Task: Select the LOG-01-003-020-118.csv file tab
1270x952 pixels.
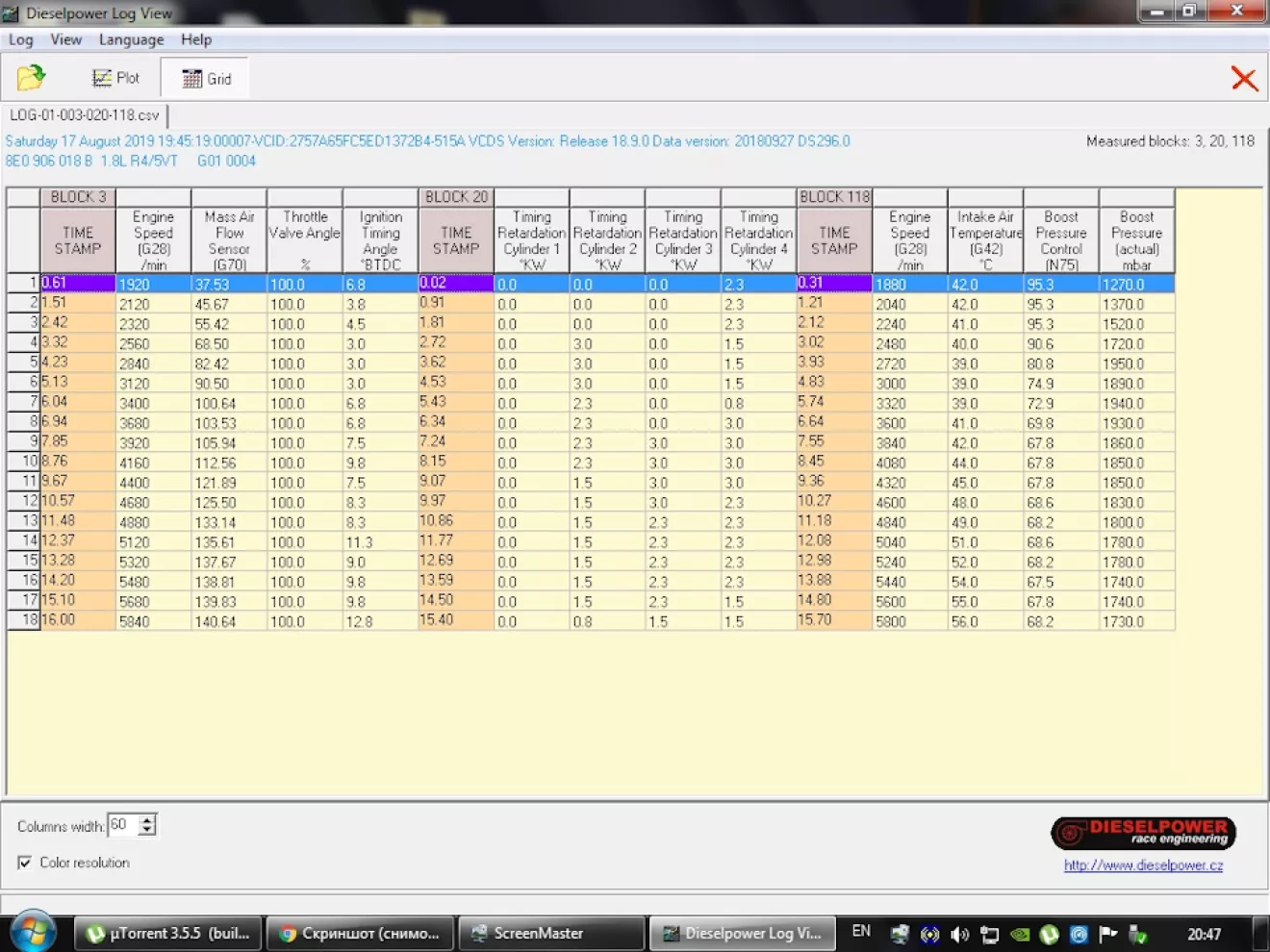Action: tap(85, 115)
